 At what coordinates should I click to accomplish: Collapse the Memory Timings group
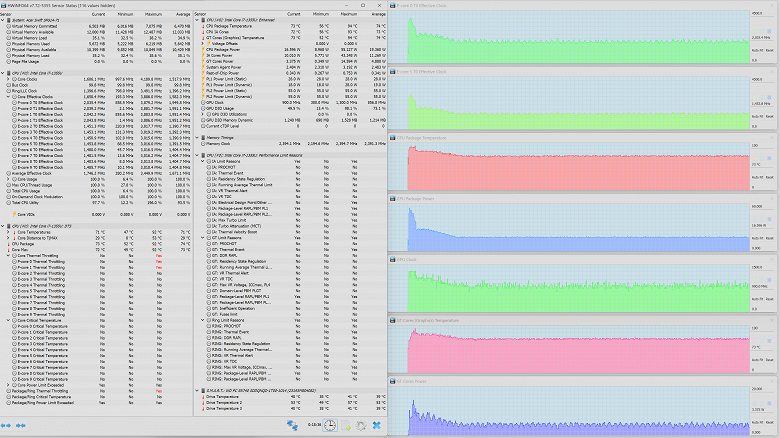tap(197, 137)
